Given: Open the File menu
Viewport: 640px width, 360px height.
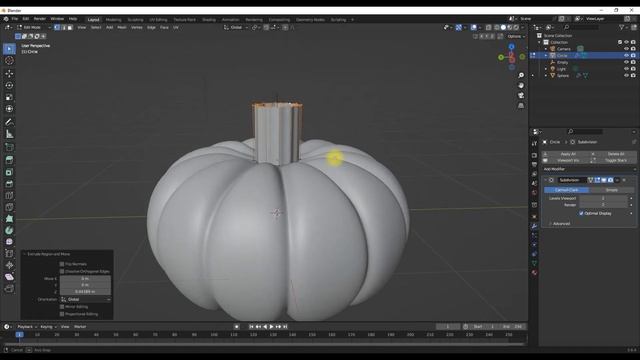Looking at the screenshot, I should click(15, 19).
